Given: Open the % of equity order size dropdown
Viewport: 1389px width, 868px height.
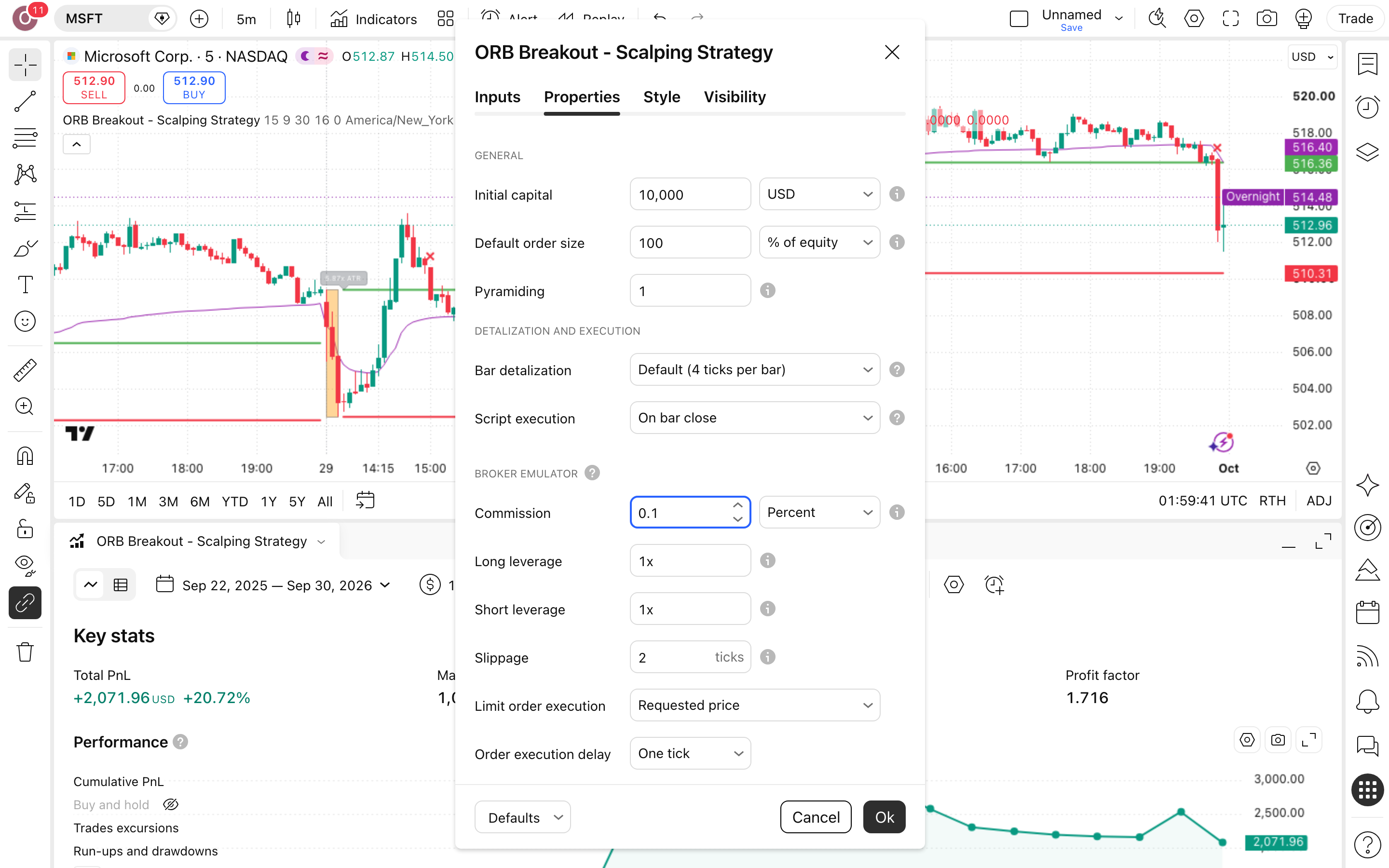Looking at the screenshot, I should click(819, 242).
